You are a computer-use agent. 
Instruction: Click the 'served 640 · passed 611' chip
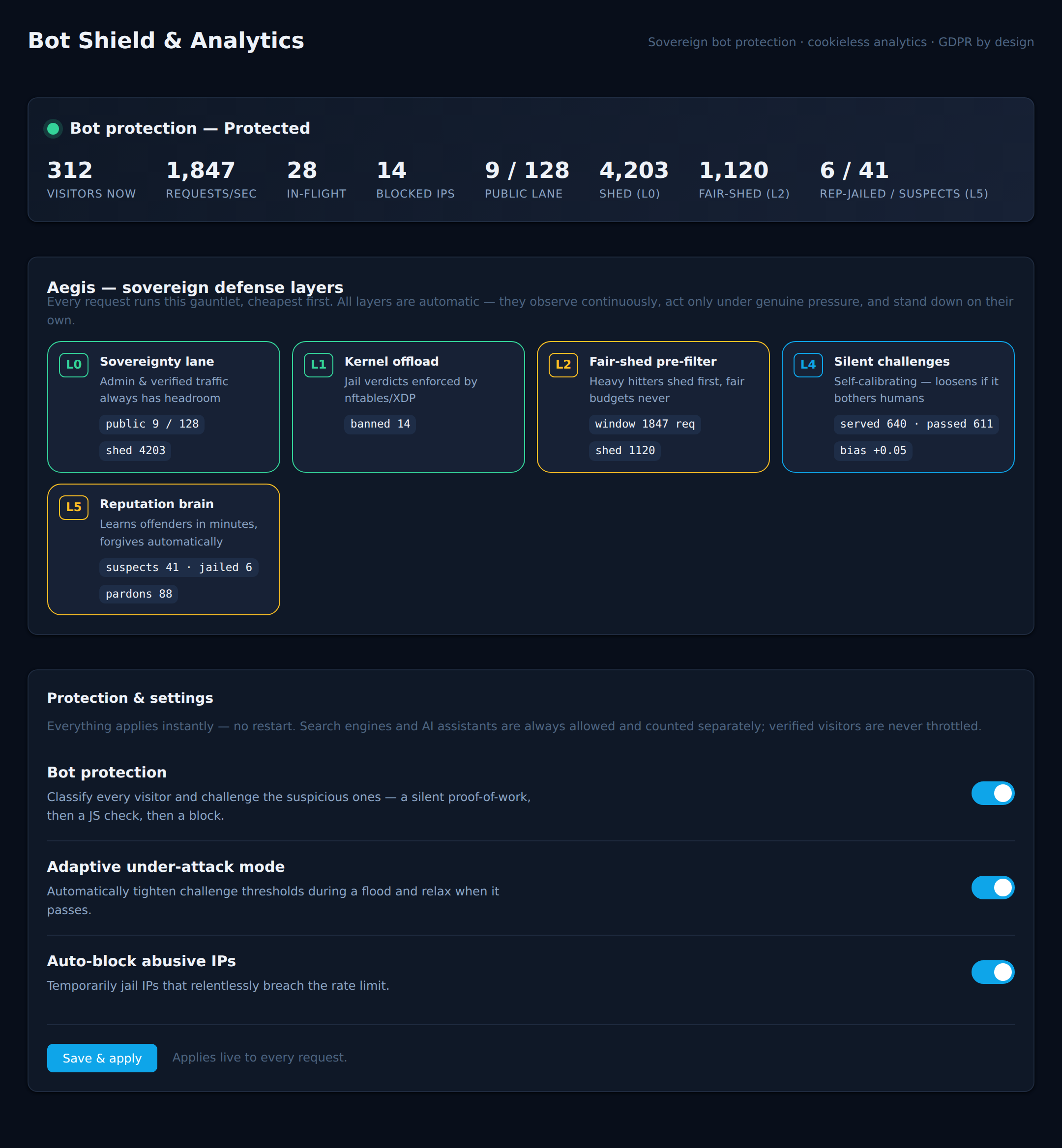click(916, 424)
